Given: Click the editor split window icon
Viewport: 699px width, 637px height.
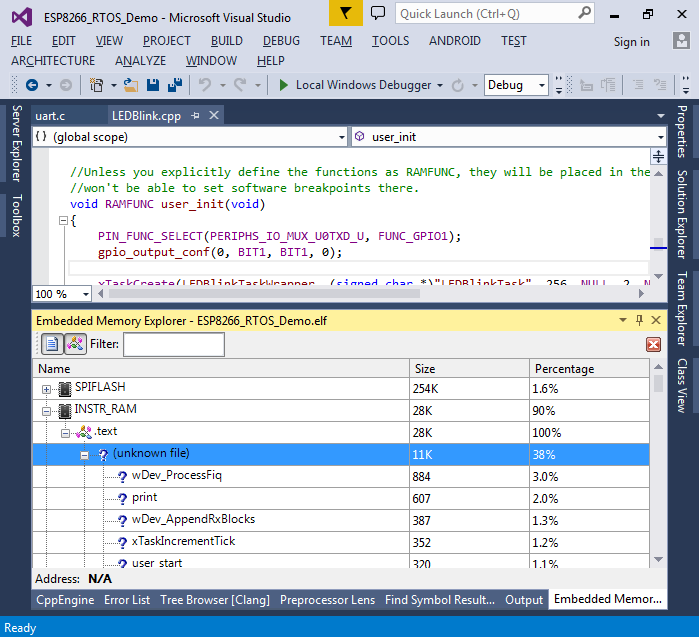Looking at the screenshot, I should 658,156.
